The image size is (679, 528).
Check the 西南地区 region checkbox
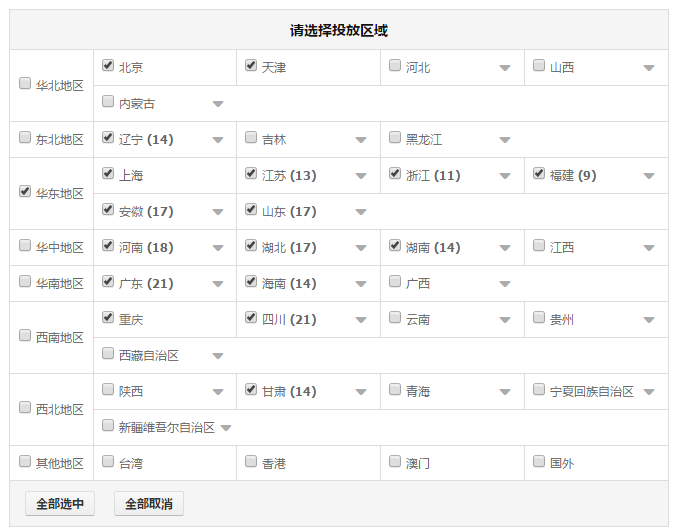(x=25, y=335)
